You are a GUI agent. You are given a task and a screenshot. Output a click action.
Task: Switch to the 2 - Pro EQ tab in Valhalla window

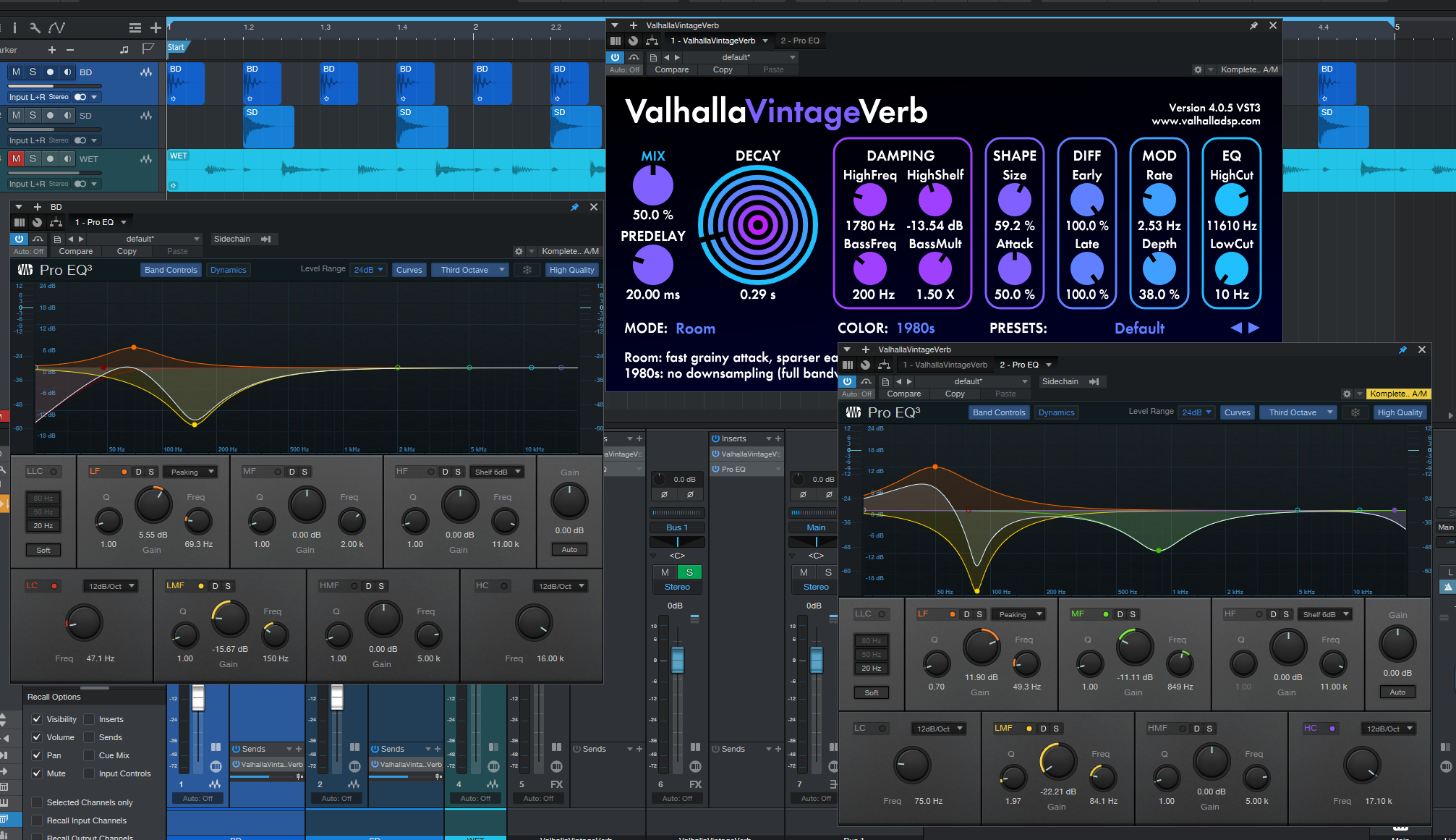[800, 41]
